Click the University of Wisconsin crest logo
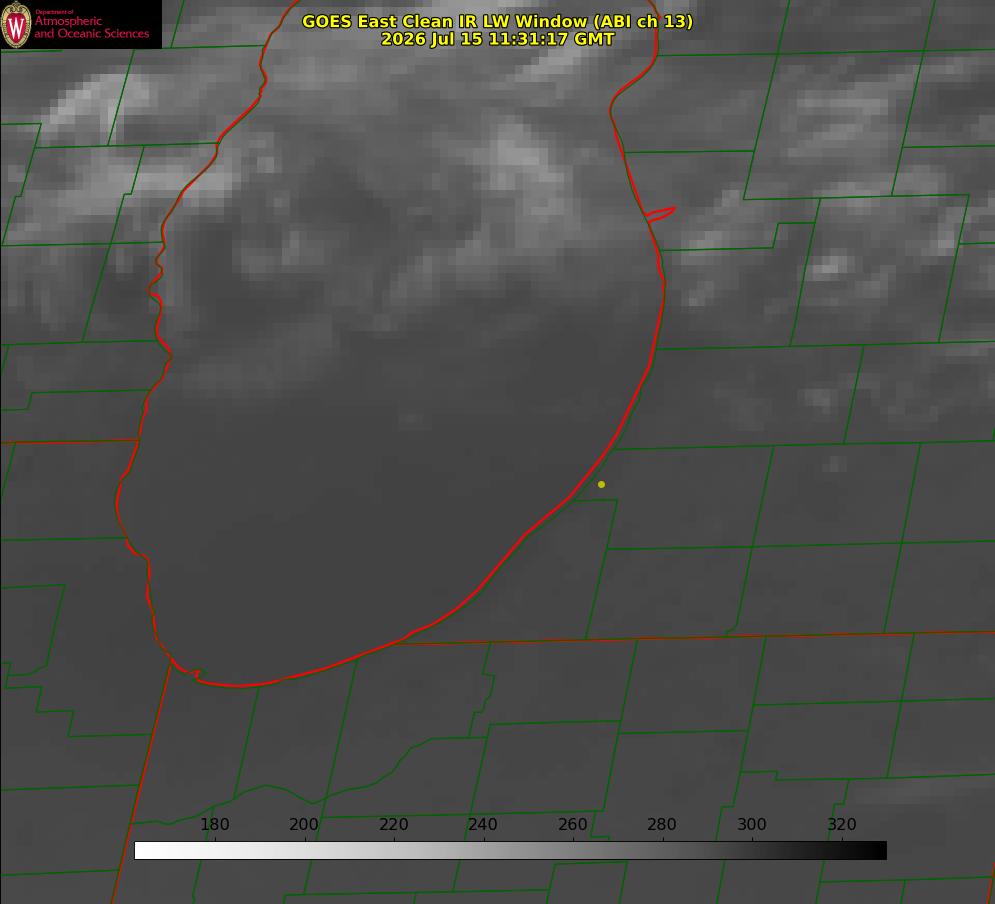The image size is (995, 904). [16, 24]
